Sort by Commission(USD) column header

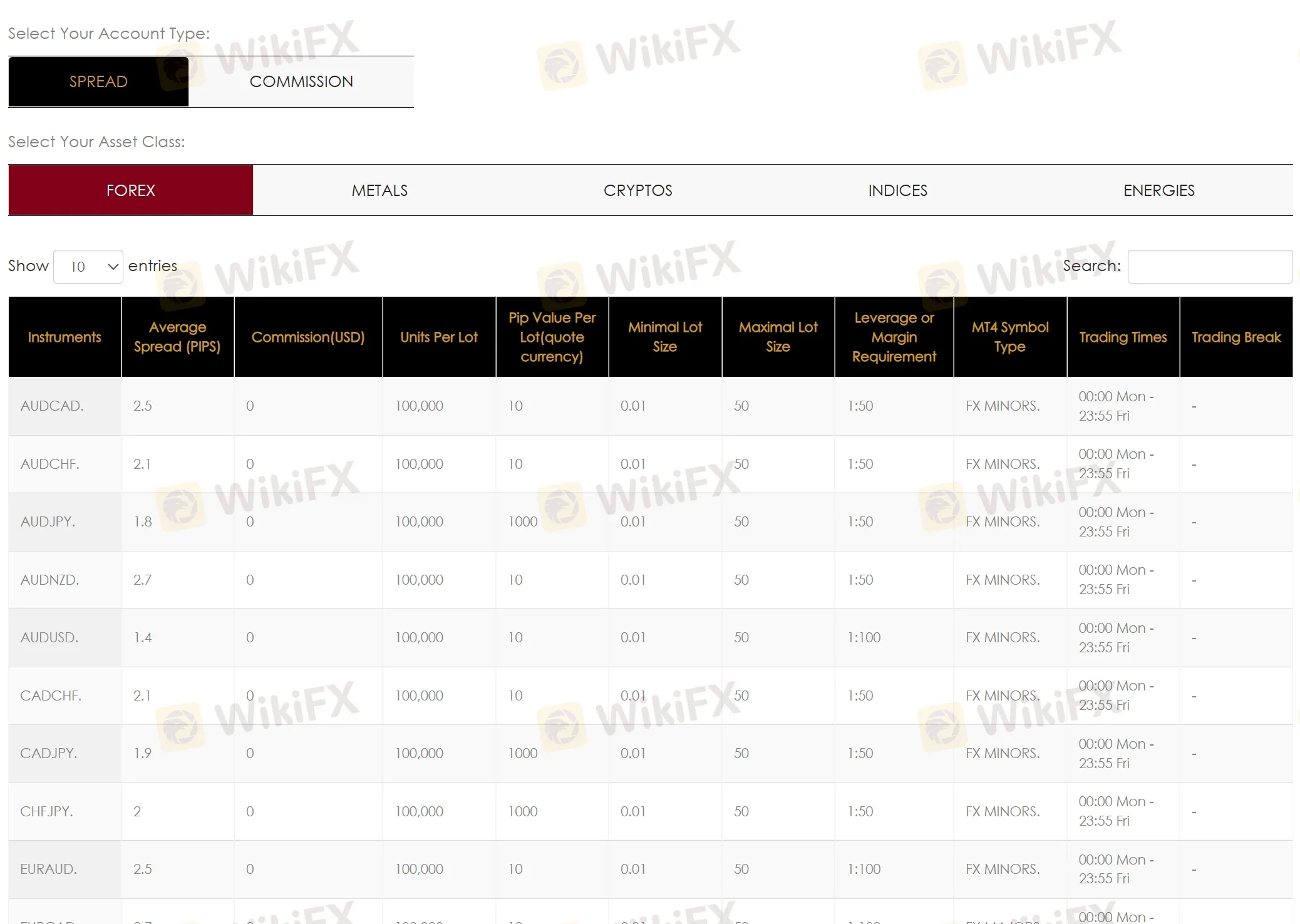pos(307,337)
